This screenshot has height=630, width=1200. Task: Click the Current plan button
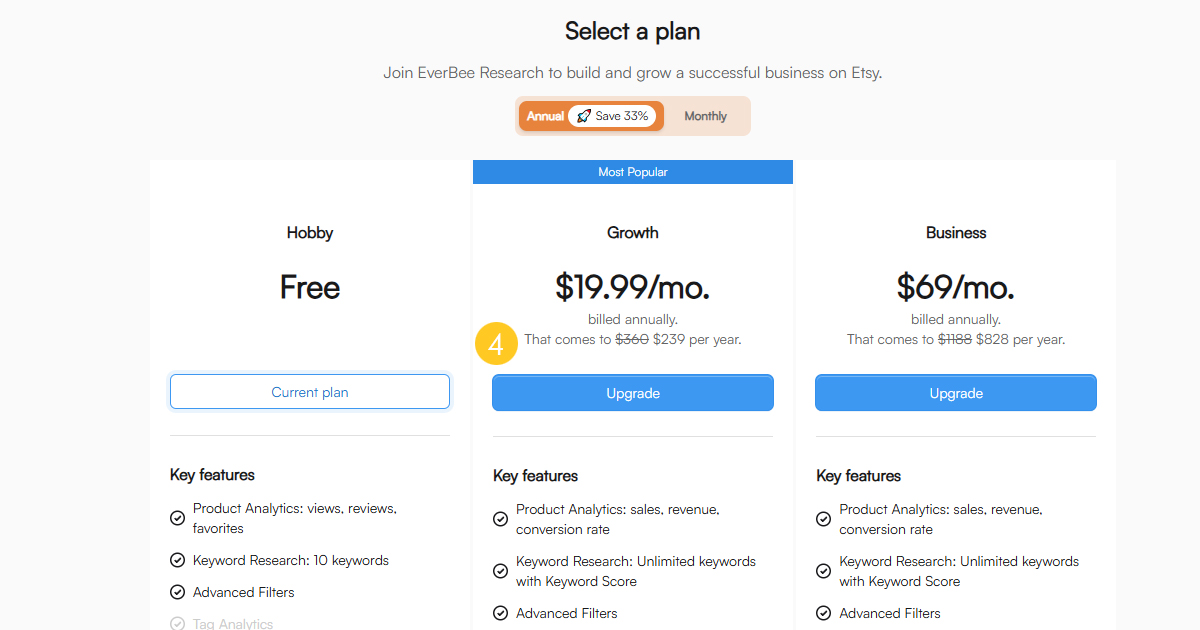click(x=310, y=392)
